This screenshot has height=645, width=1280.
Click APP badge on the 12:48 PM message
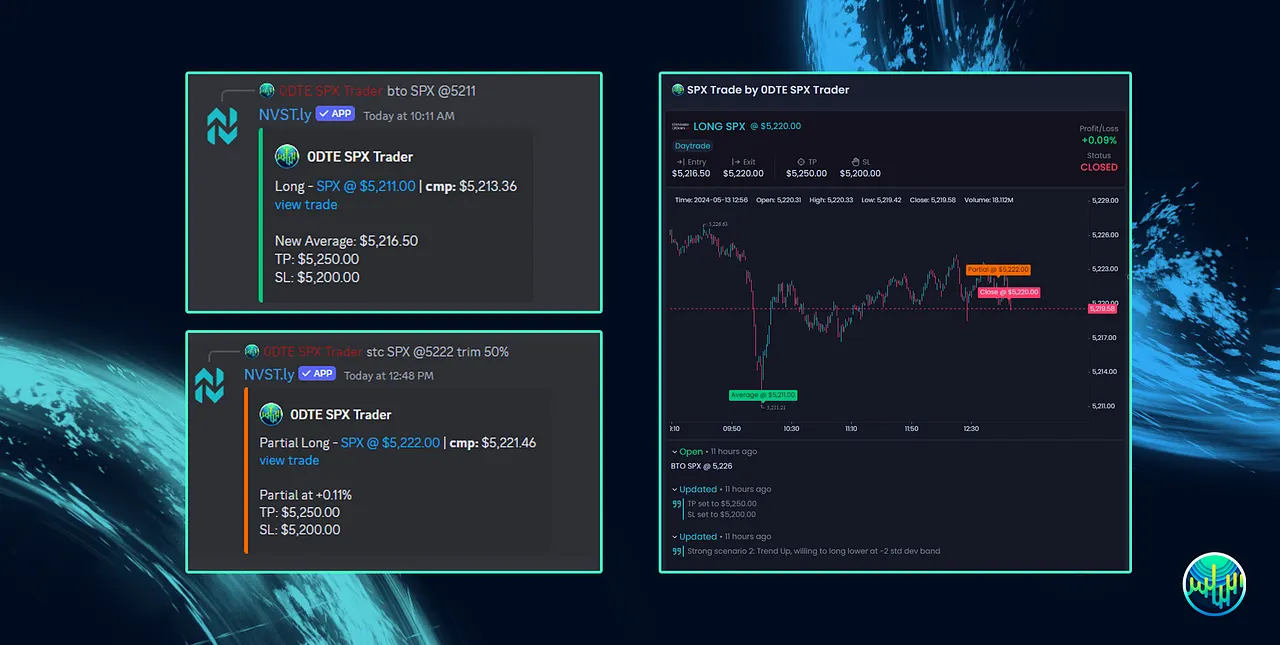316,374
